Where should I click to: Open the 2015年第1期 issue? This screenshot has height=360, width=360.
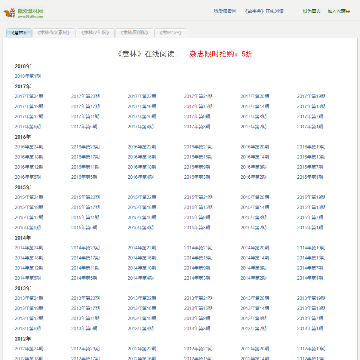click(310, 228)
